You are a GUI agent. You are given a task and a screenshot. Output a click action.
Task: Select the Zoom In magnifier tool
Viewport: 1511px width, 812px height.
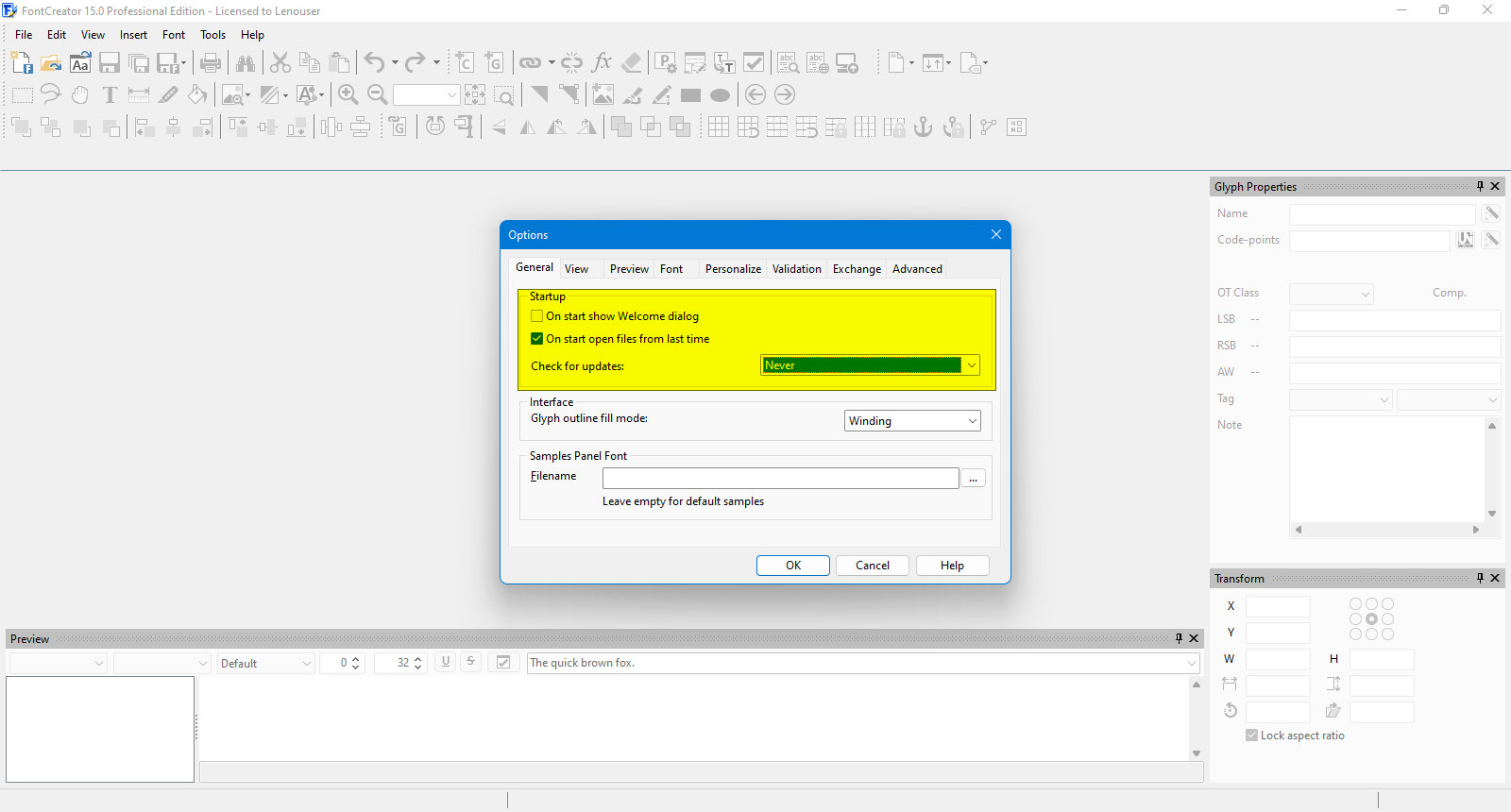pyautogui.click(x=348, y=94)
